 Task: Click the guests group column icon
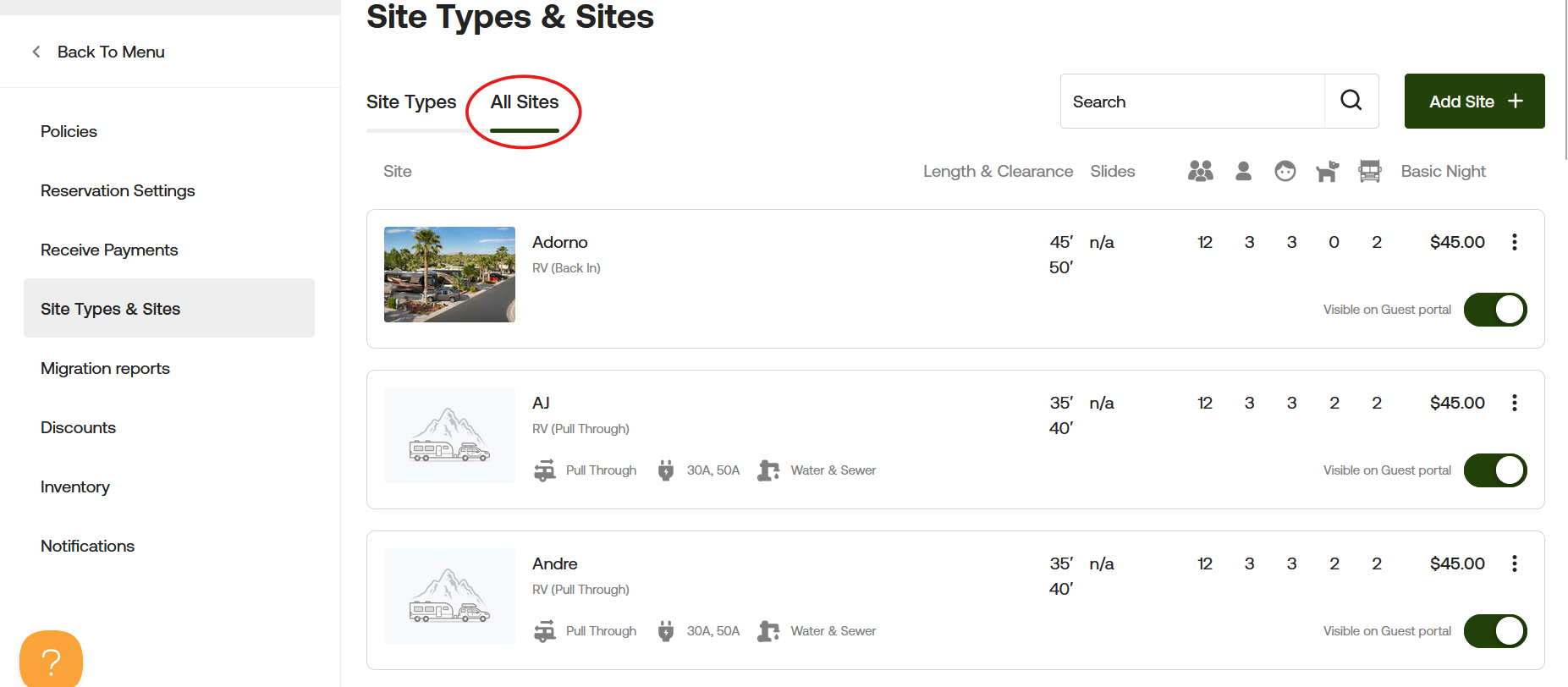click(x=1200, y=171)
